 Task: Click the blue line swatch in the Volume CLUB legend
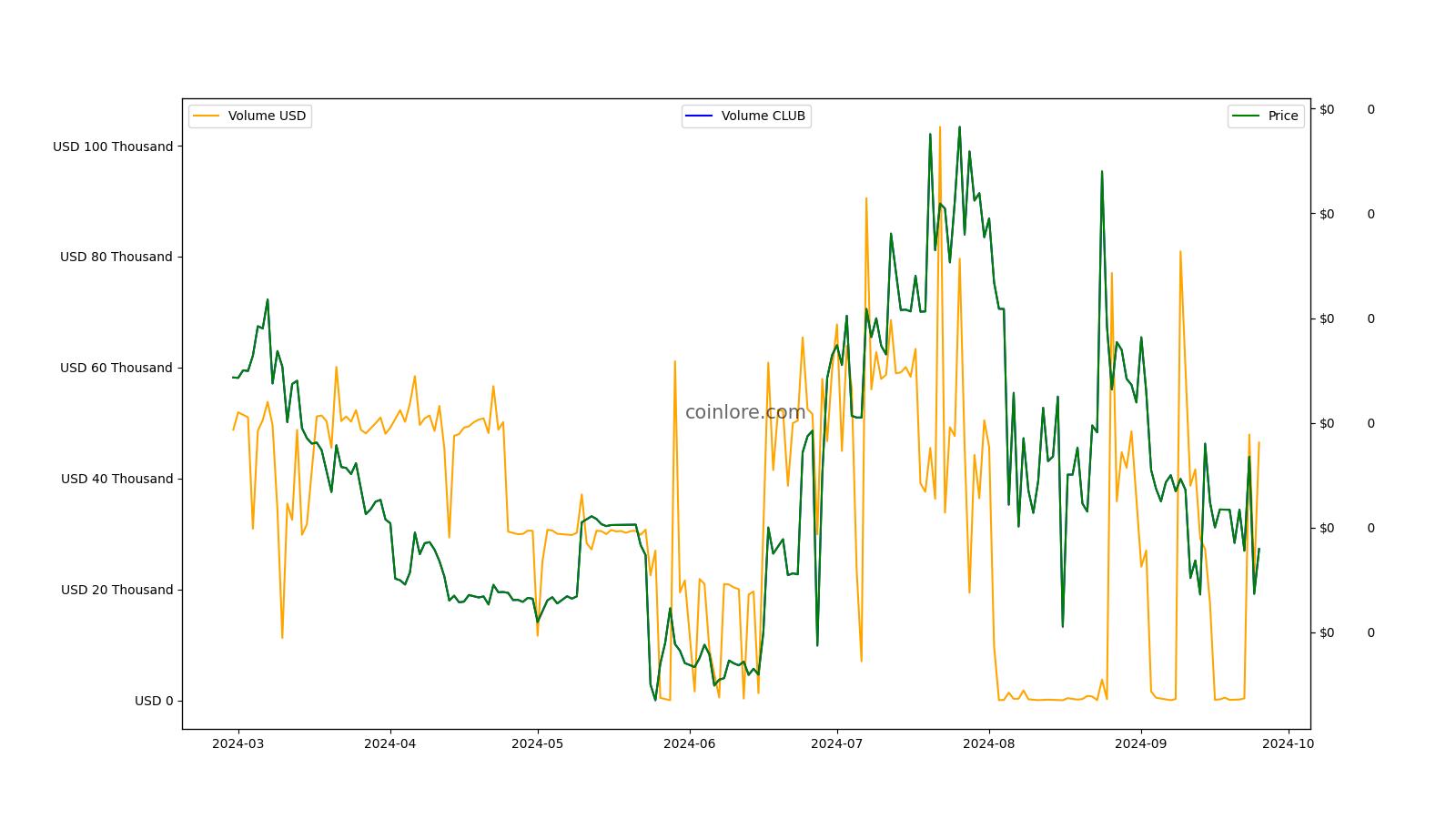700,116
